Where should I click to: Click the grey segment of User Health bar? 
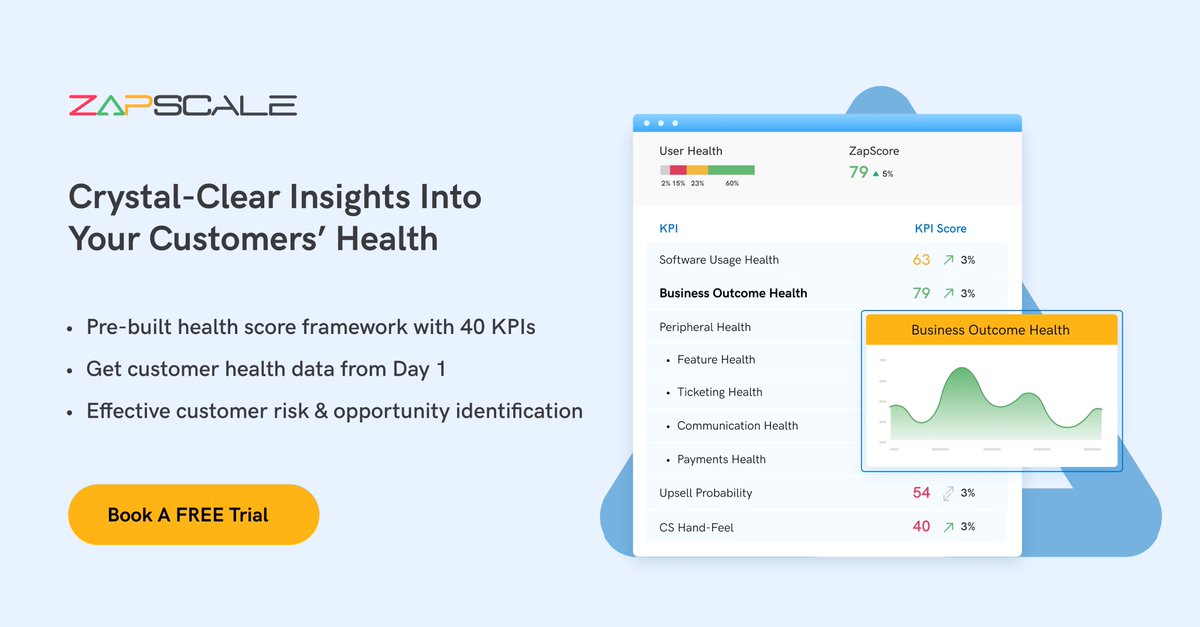[x=665, y=170]
